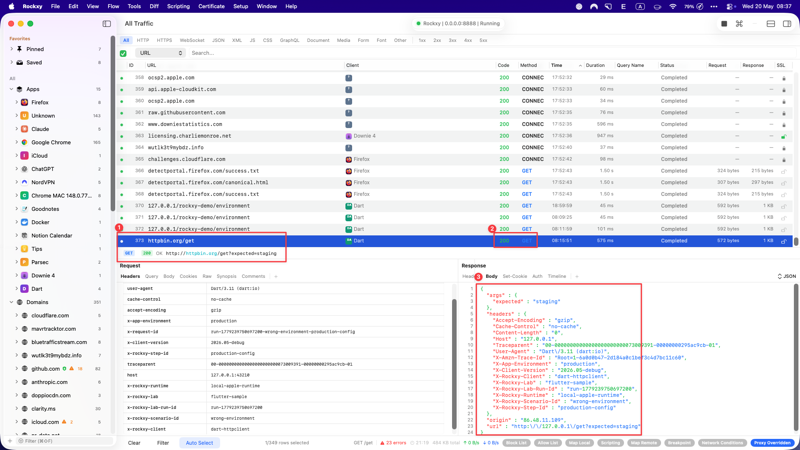Select the Dart app in sidebar
The height and width of the screenshot is (450, 800).
click(37, 288)
